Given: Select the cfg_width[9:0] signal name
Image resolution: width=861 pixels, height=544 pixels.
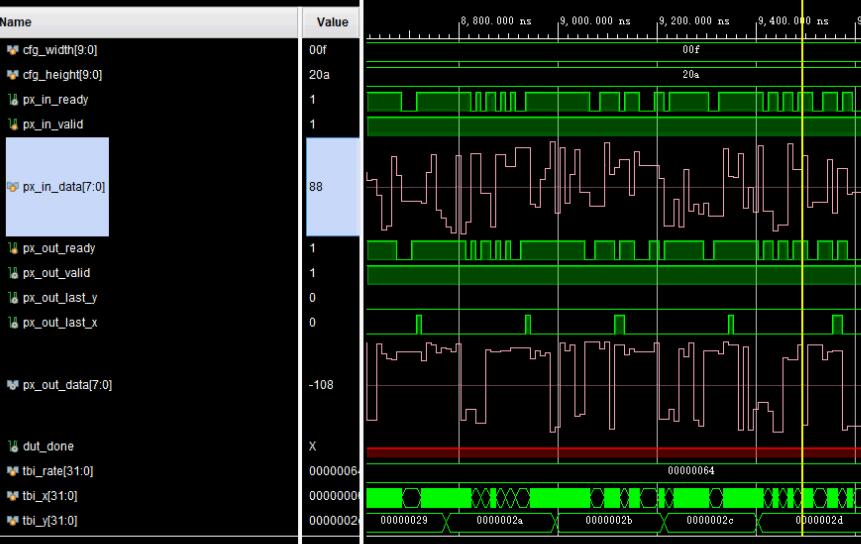Looking at the screenshot, I should pos(60,50).
